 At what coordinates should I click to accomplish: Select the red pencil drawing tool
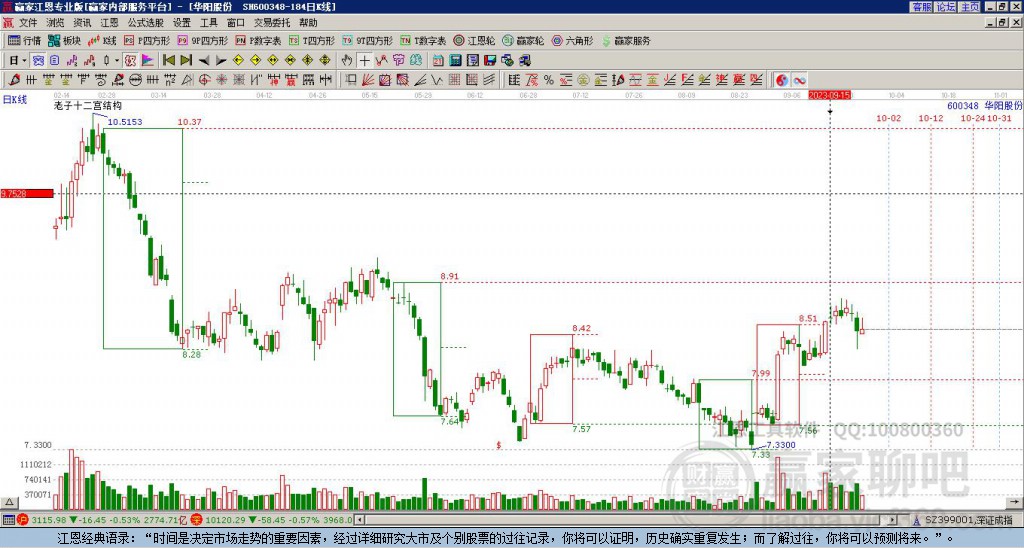pyautogui.click(x=14, y=80)
